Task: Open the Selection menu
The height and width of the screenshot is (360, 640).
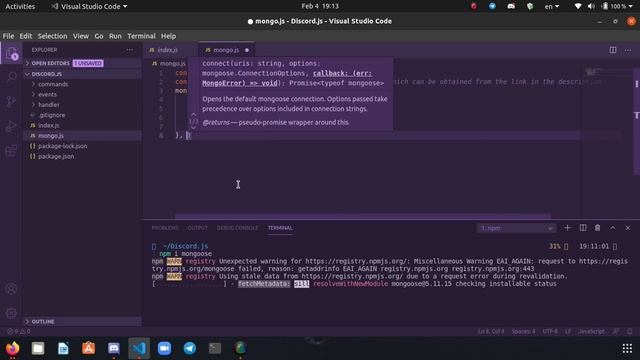Action: tap(52, 36)
